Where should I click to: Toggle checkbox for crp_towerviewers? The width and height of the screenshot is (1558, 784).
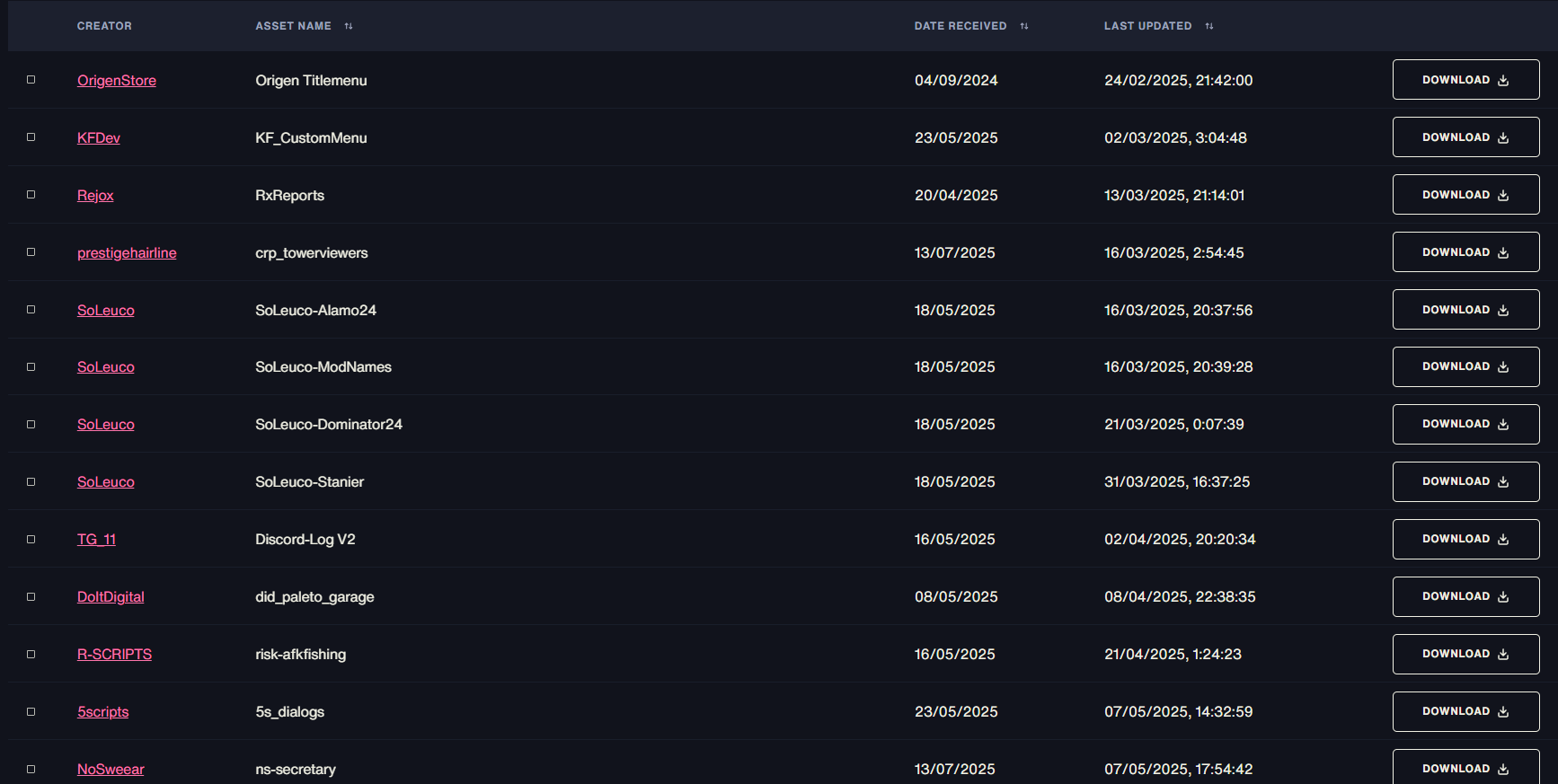(x=31, y=252)
